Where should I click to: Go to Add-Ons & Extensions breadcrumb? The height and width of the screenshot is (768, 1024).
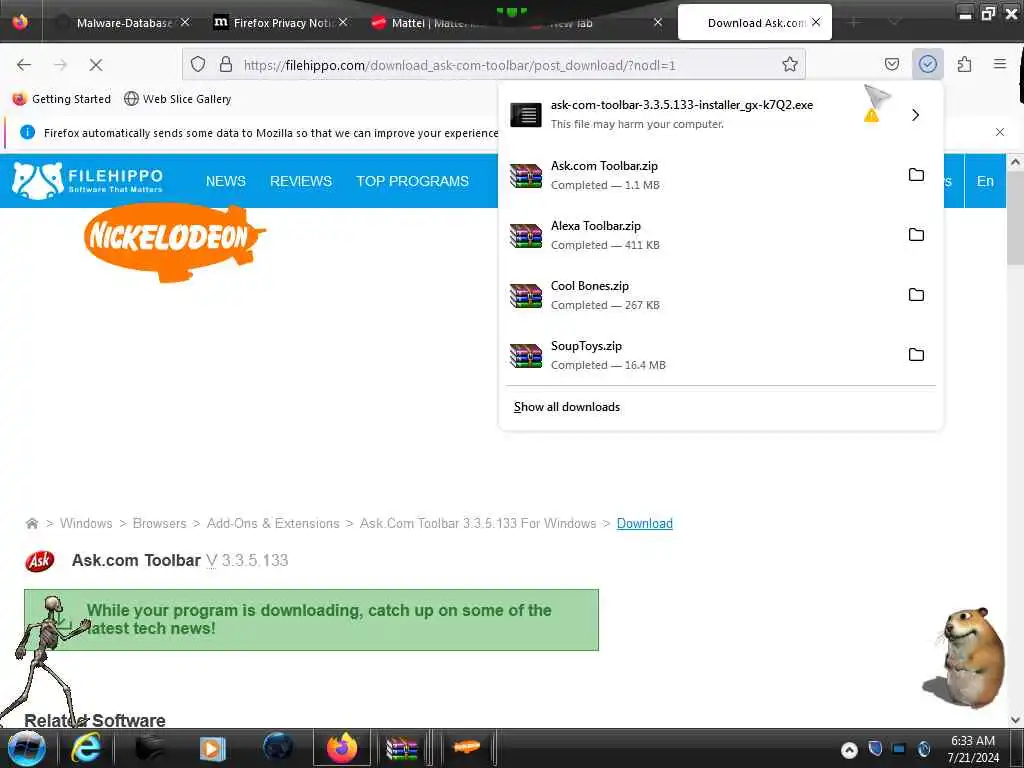[273, 523]
